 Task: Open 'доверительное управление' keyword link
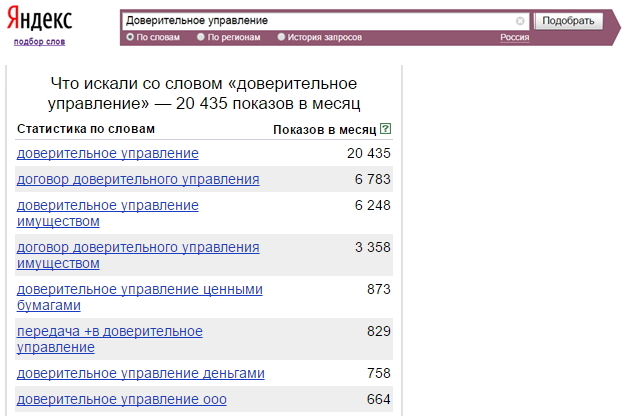(108, 153)
